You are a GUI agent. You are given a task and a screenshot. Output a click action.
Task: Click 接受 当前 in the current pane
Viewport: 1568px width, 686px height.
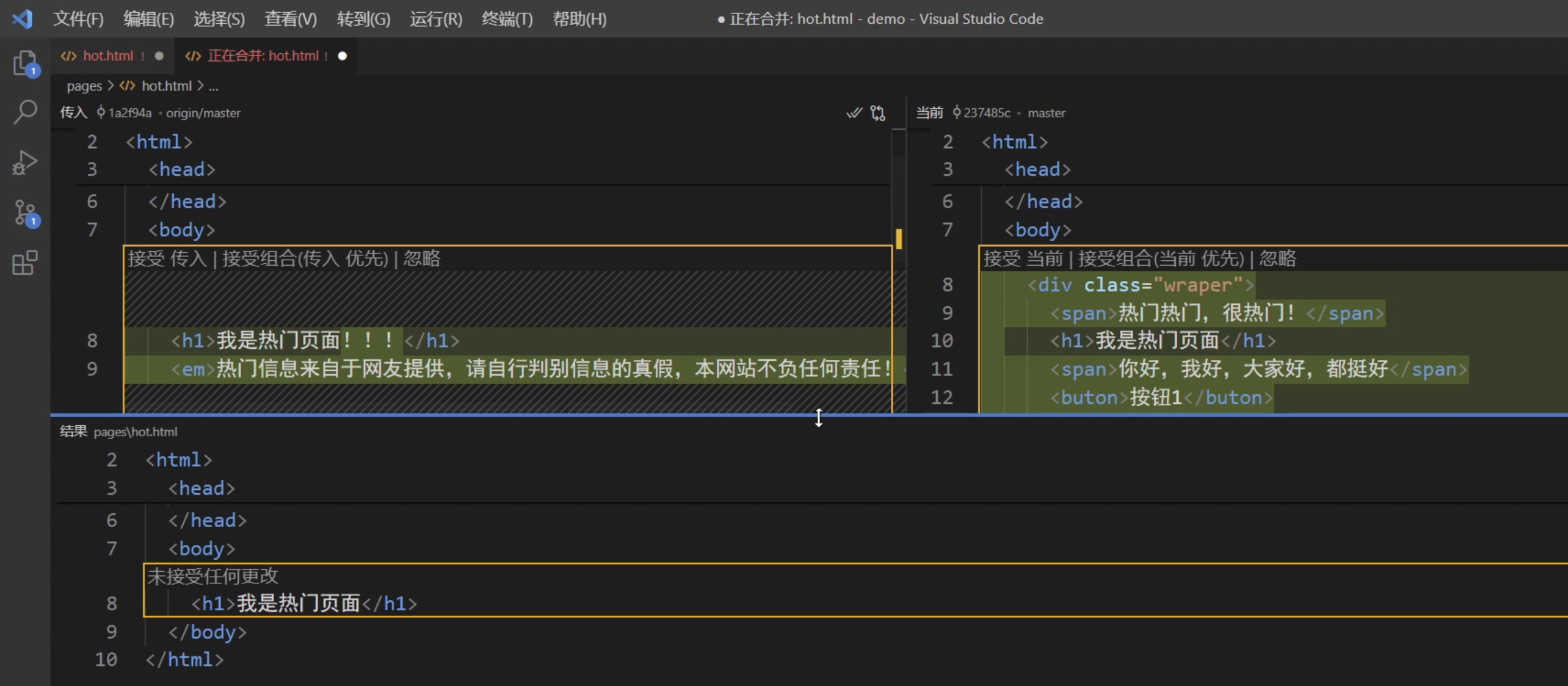coord(1023,258)
